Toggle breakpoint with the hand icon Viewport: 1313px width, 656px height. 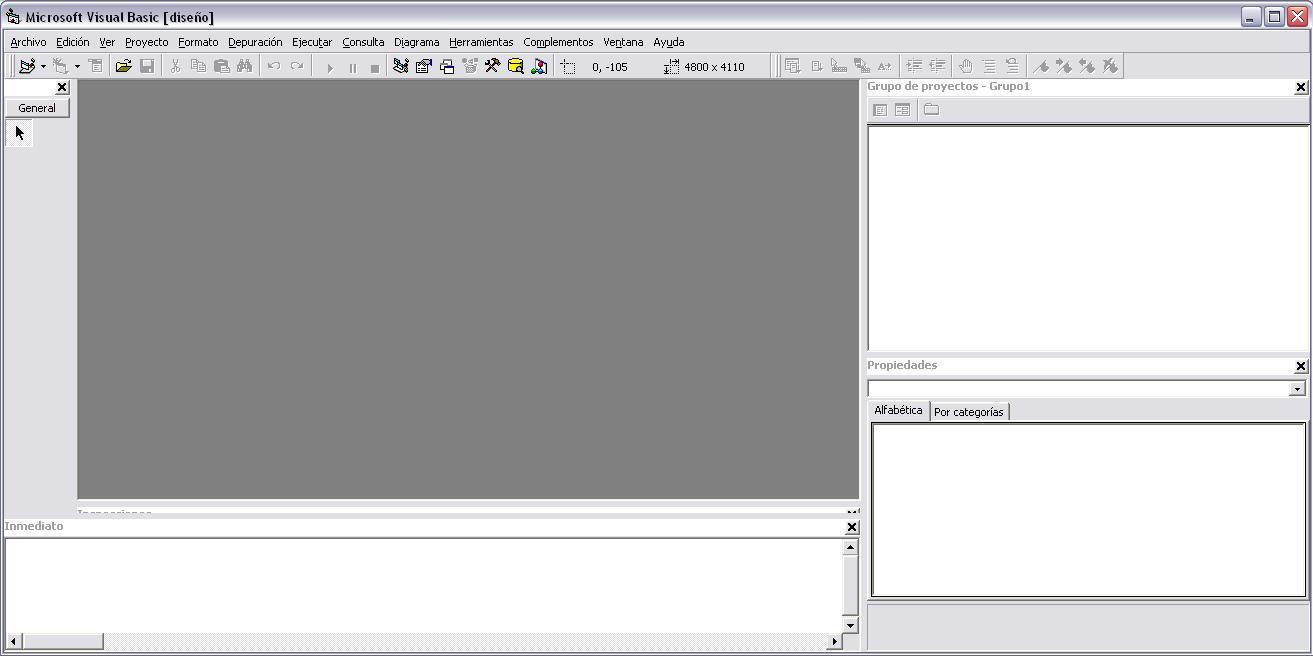coord(965,67)
